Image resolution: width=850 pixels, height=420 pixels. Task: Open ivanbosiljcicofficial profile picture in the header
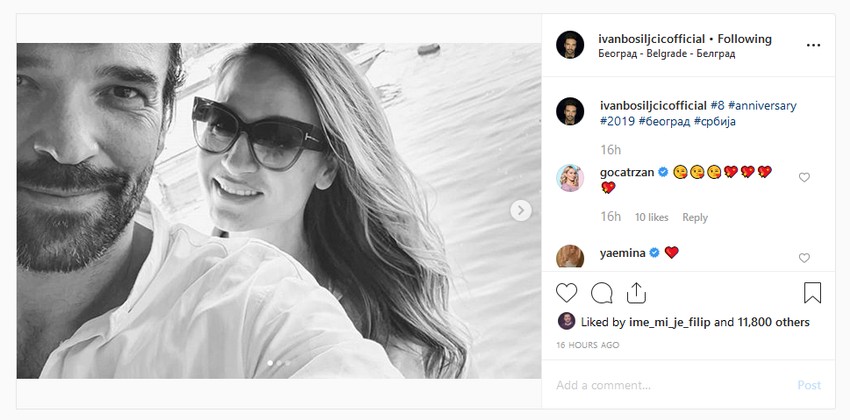pyautogui.click(x=570, y=45)
